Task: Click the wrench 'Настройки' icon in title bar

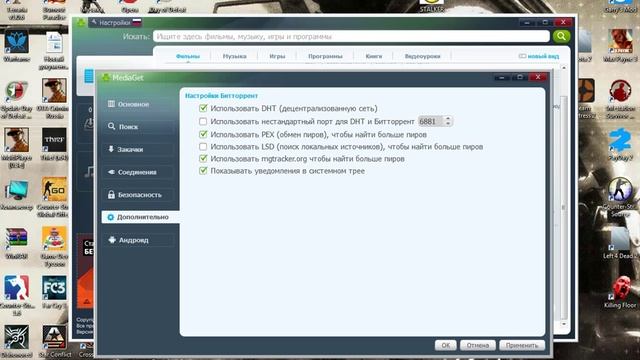Action: pos(94,22)
